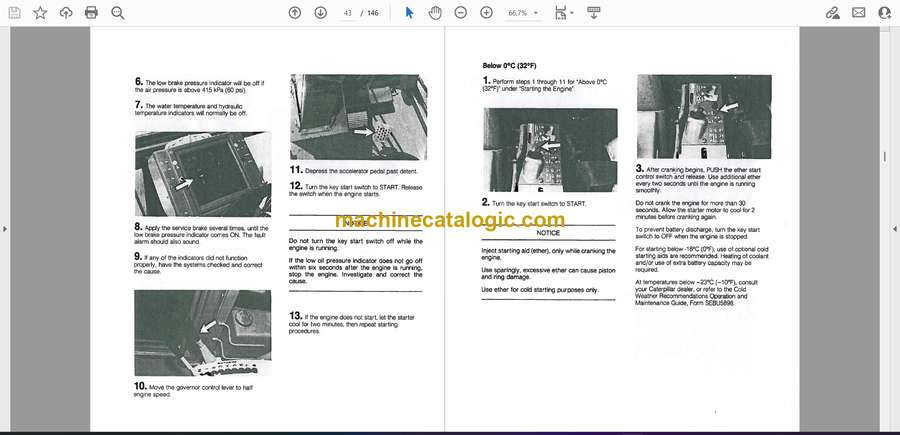The image size is (900, 435).
Task: Click step 1 "Perform steps 1 through 11"
Action: click(545, 84)
